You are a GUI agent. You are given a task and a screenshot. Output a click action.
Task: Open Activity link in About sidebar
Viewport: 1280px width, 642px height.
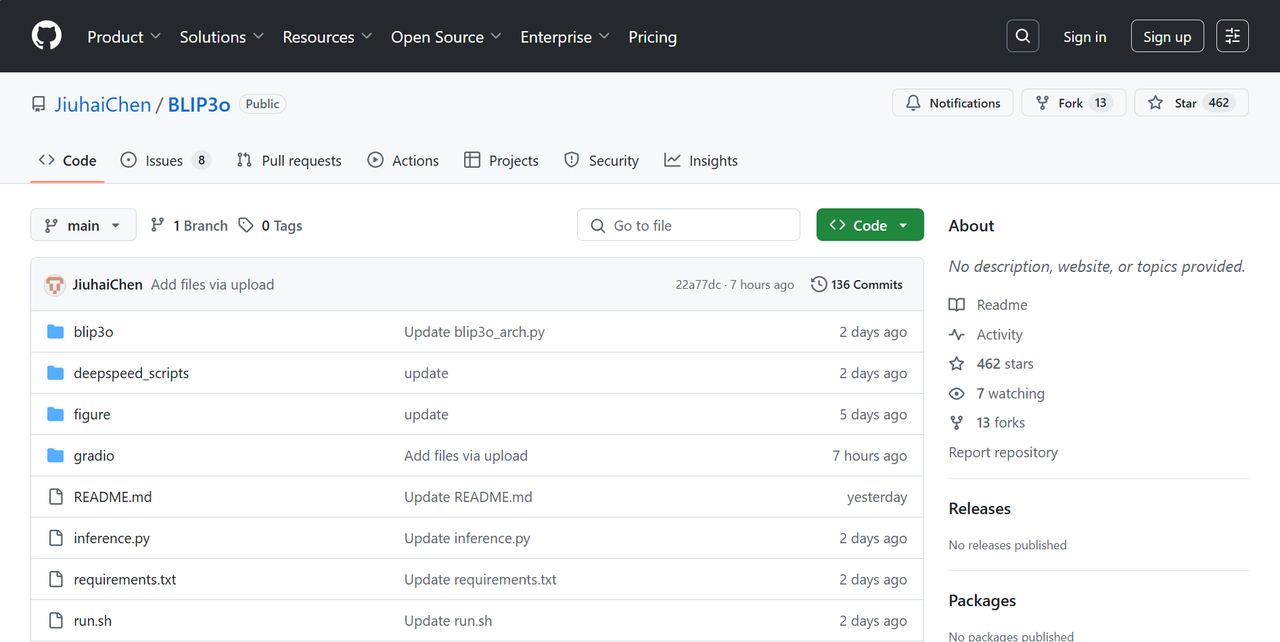[999, 335]
